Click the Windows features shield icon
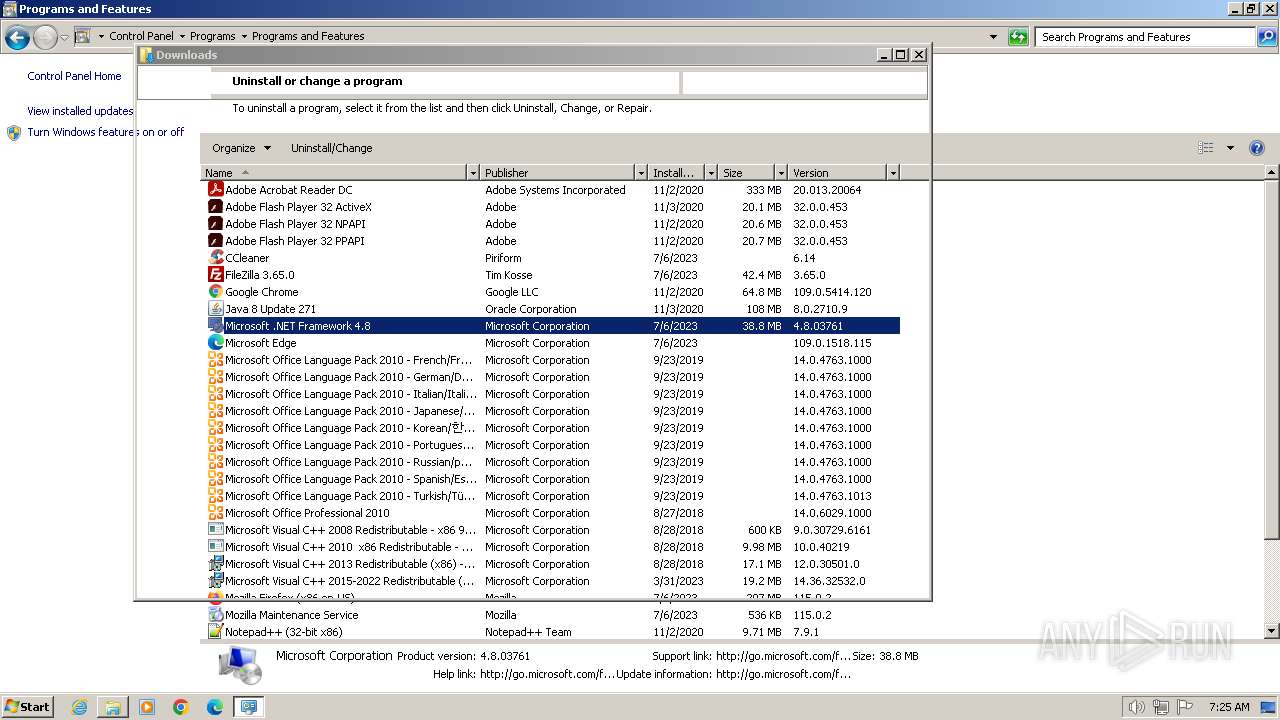The image size is (1280, 720). (x=14, y=133)
